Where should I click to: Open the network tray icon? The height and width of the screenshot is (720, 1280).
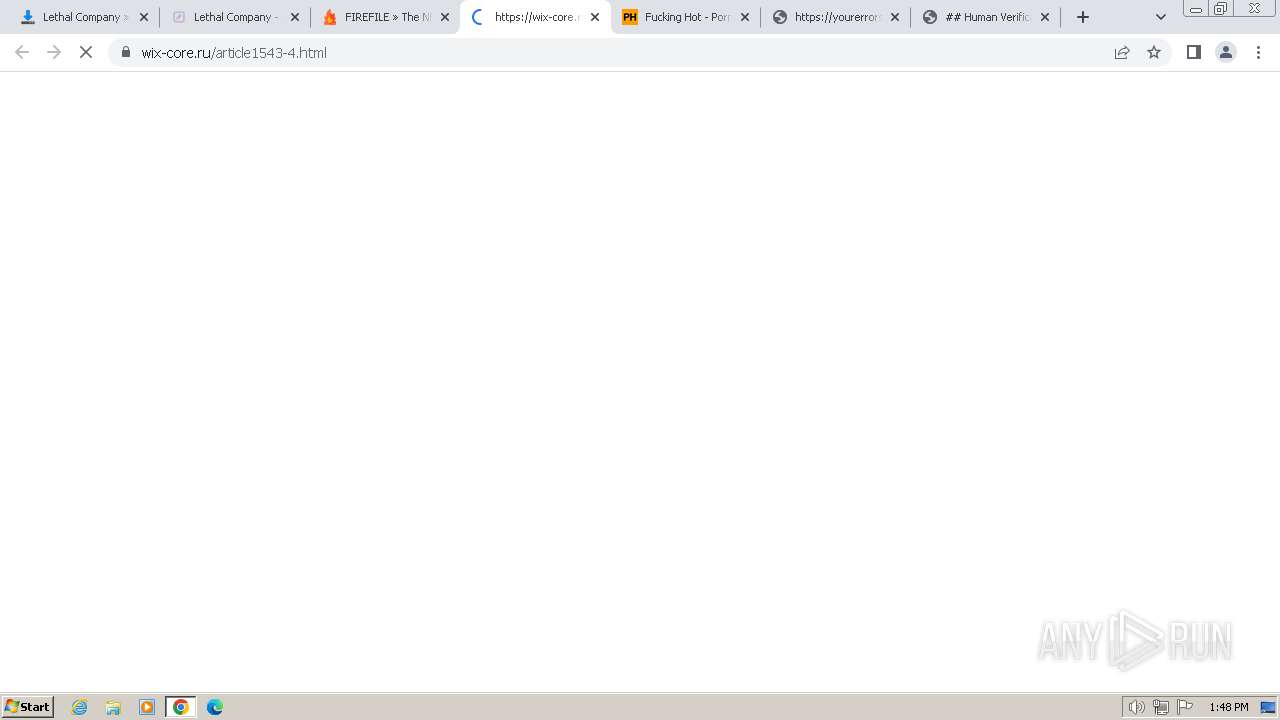pyautogui.click(x=1161, y=707)
